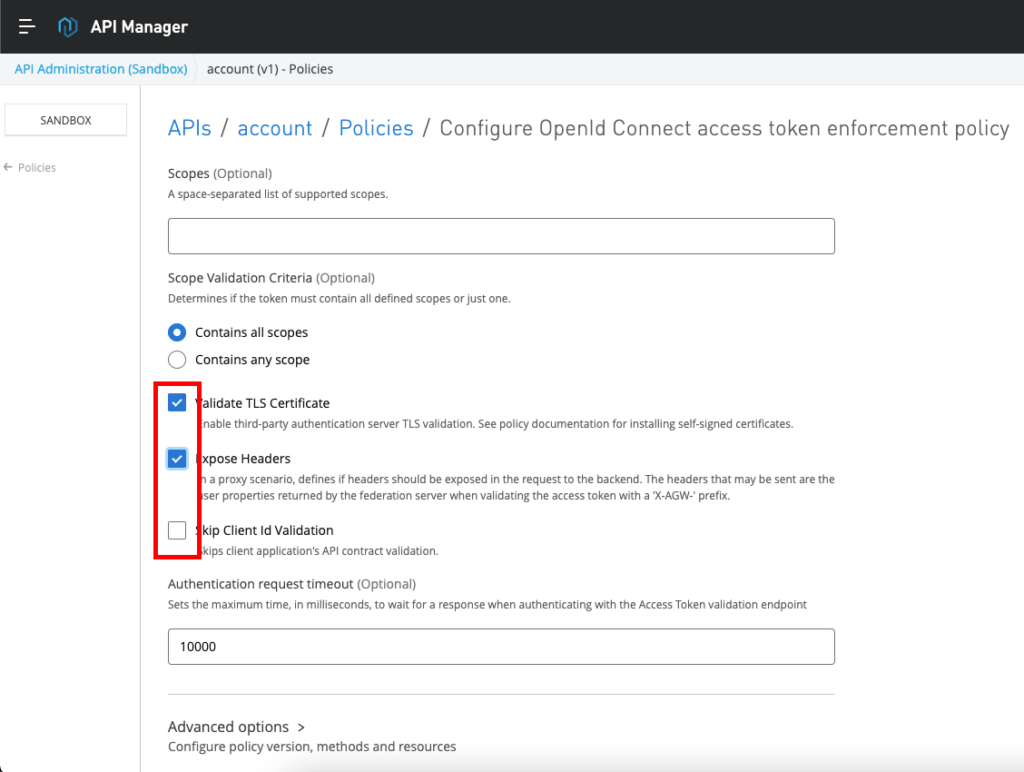Viewport: 1024px width, 772px height.
Task: Disable the Expose Headers checkbox
Action: (x=177, y=458)
